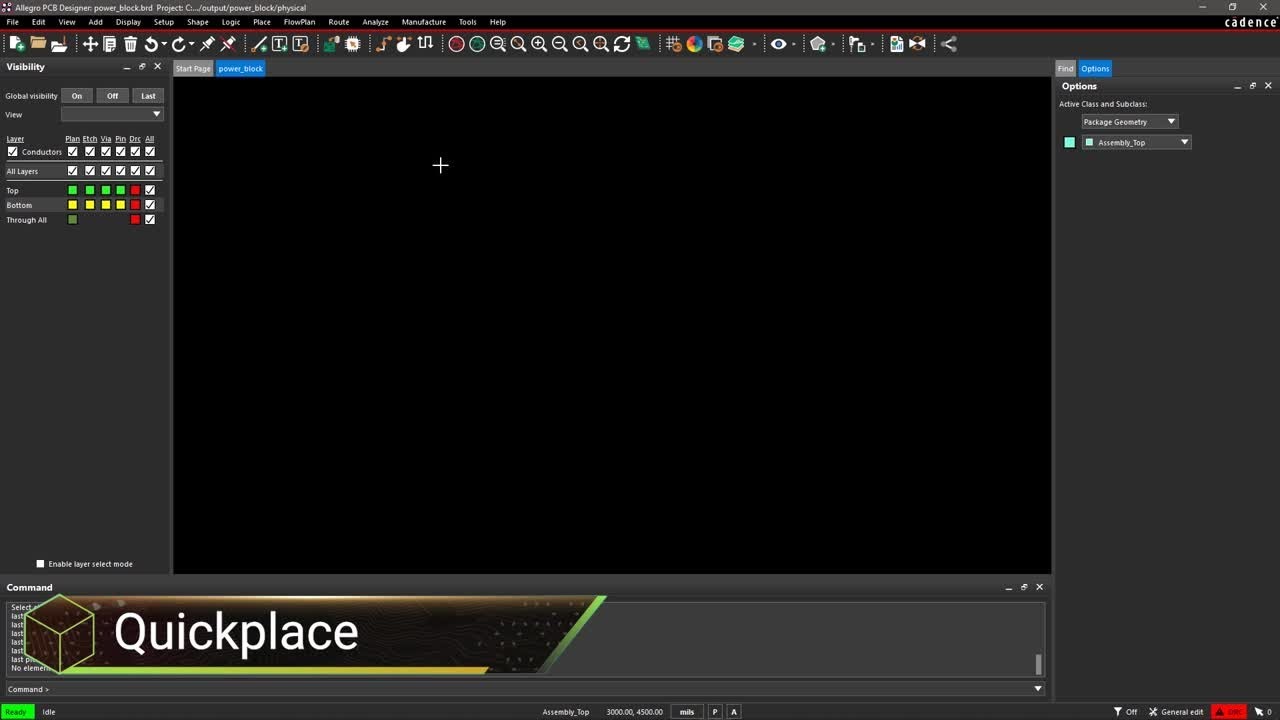This screenshot has height=720, width=1280.
Task: Open the eye icon dropdown arrow
Action: click(794, 44)
